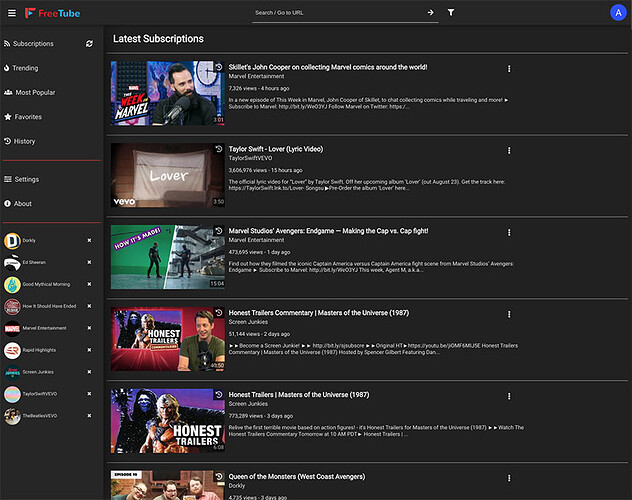Screen dimensions: 632x500
Task: Open the profile avatar 'A'
Action: pyautogui.click(x=617, y=13)
